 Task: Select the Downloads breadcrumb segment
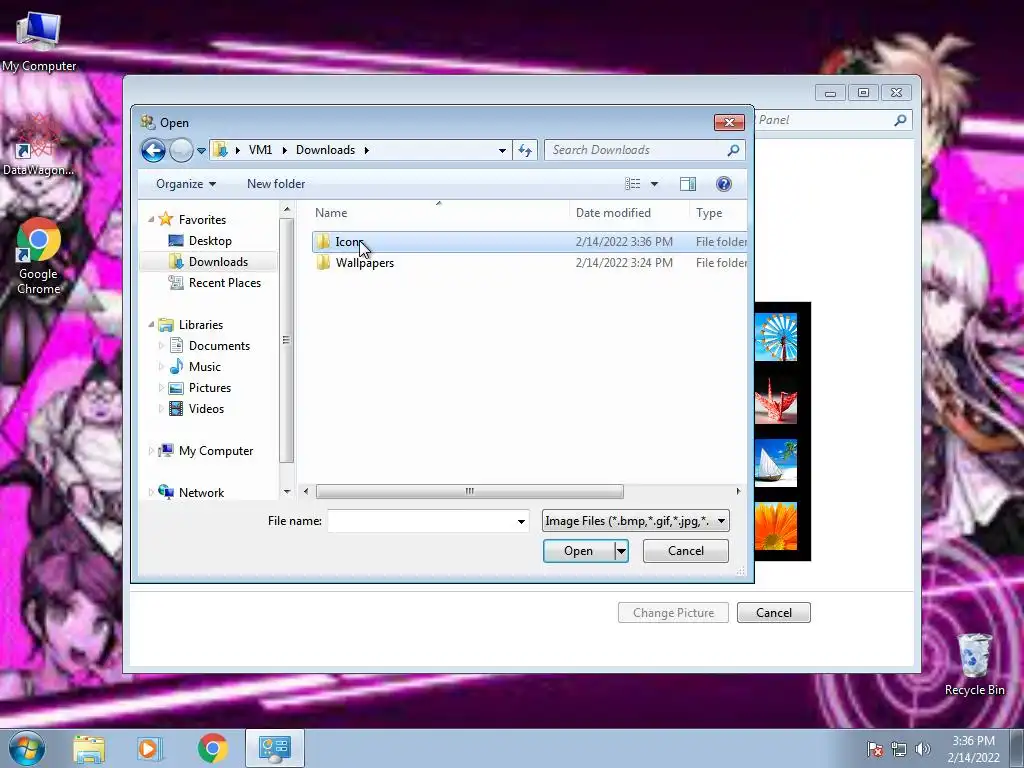pyautogui.click(x=325, y=150)
